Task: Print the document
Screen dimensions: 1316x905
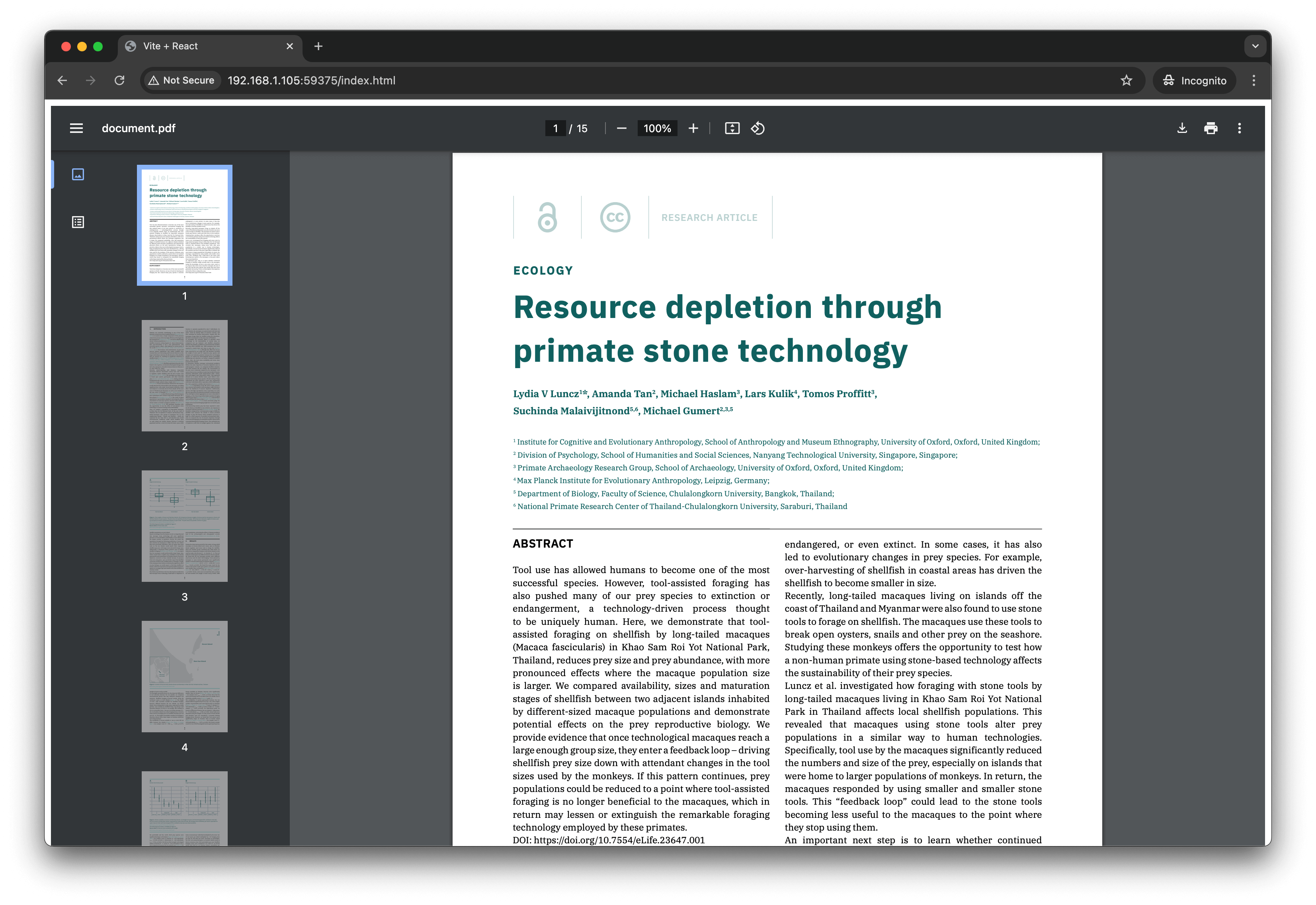Action: tap(1211, 128)
